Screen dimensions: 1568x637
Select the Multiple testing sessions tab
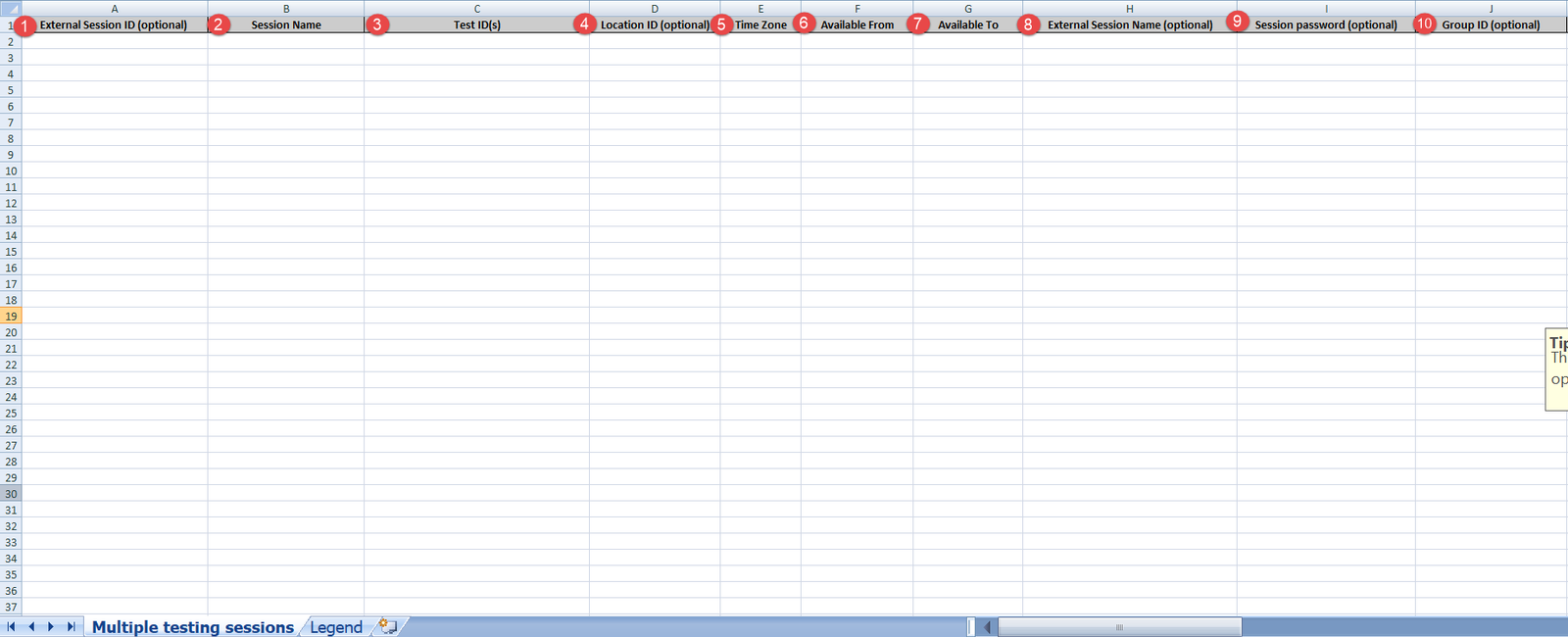point(192,627)
